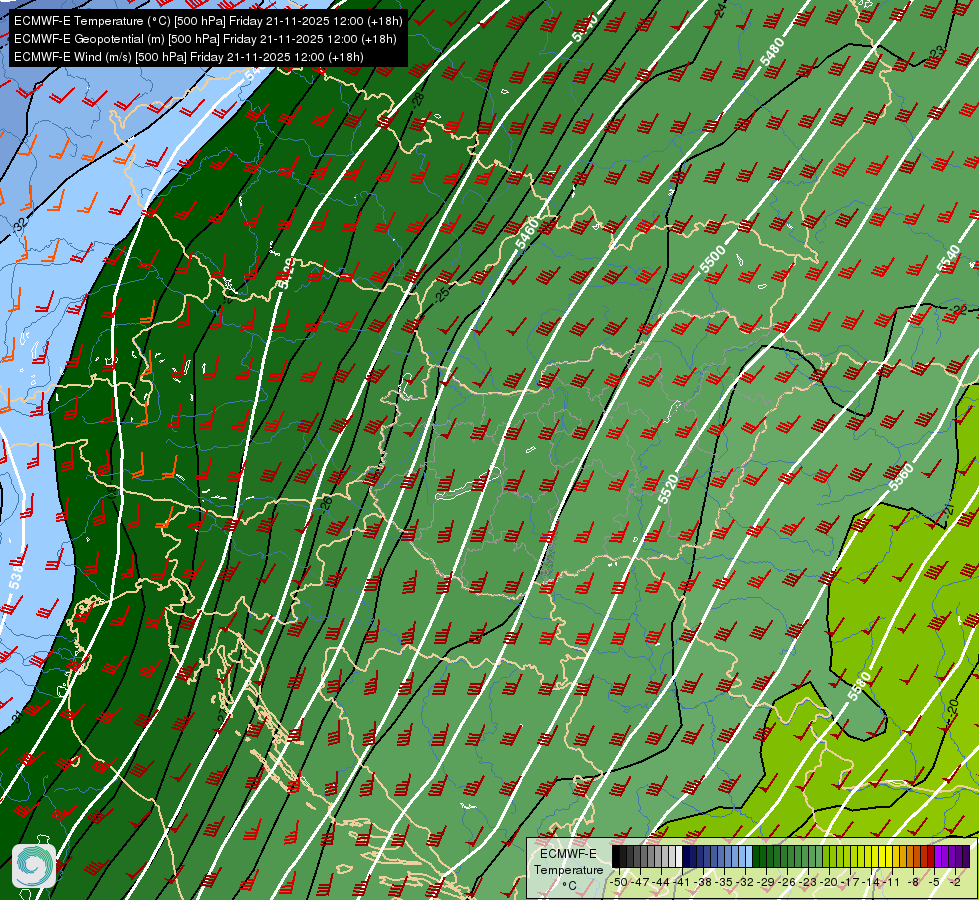Pick the black swatch at legend's cold end
The height and width of the screenshot is (900, 979).
click(x=616, y=857)
